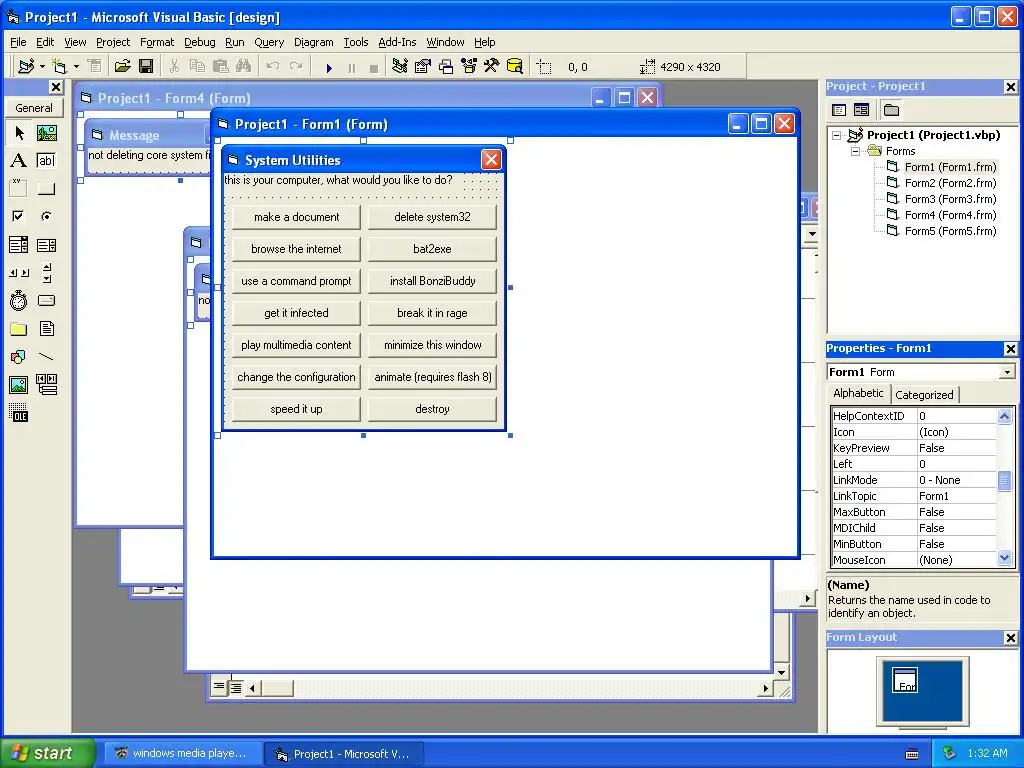This screenshot has height=768, width=1024.
Task: Toggle Folders icon in Project panel
Action: pyautogui.click(x=891, y=110)
